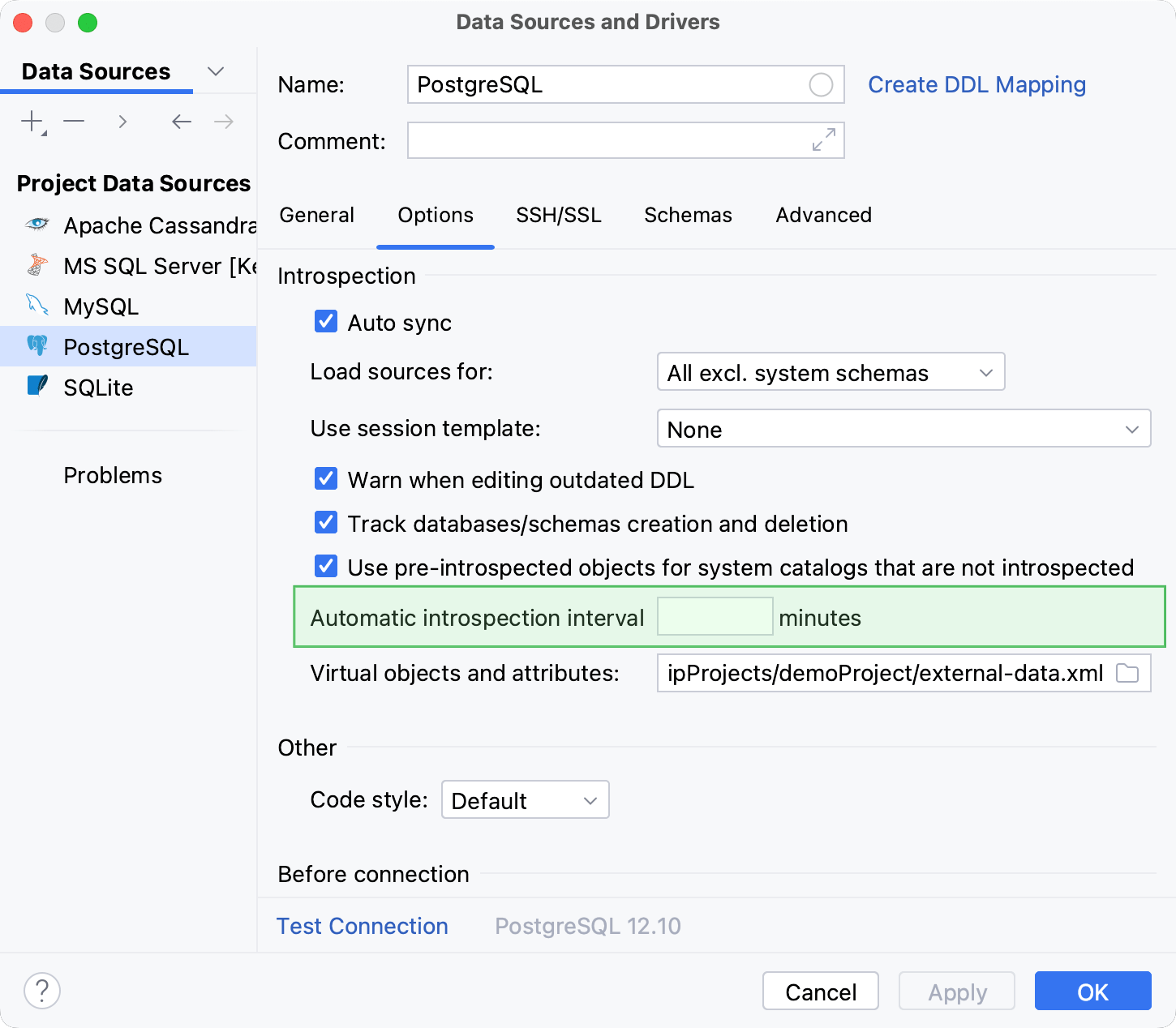Select the Options tab
1176x1028 pixels.
[x=436, y=215]
